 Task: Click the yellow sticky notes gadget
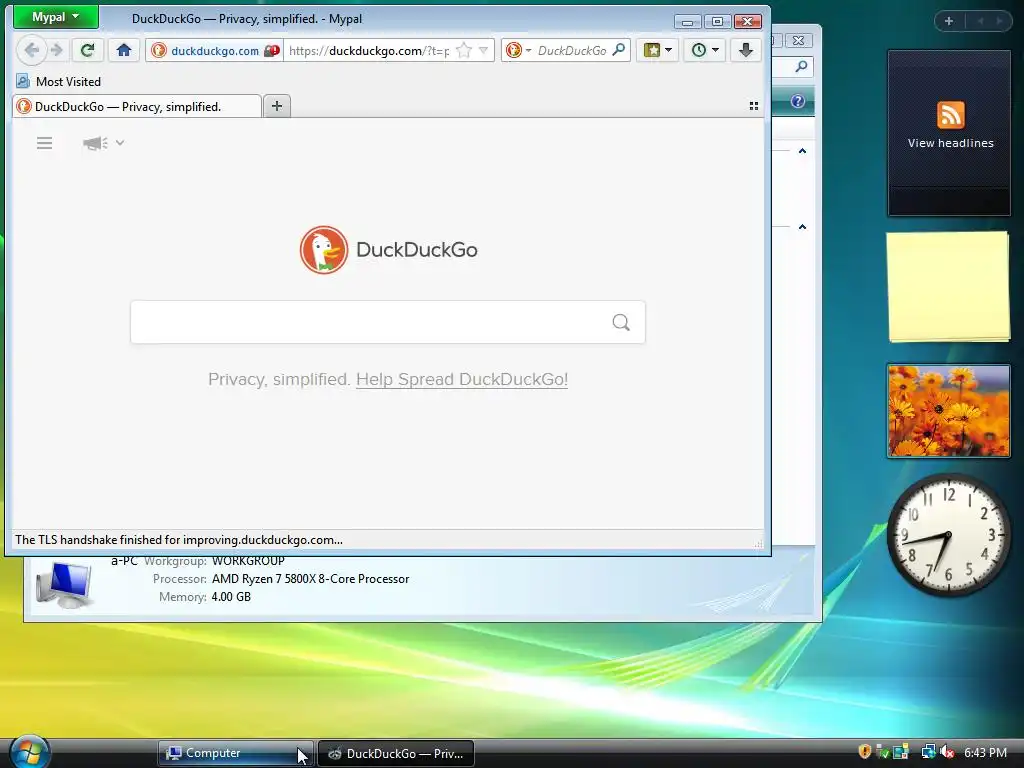[x=949, y=286]
